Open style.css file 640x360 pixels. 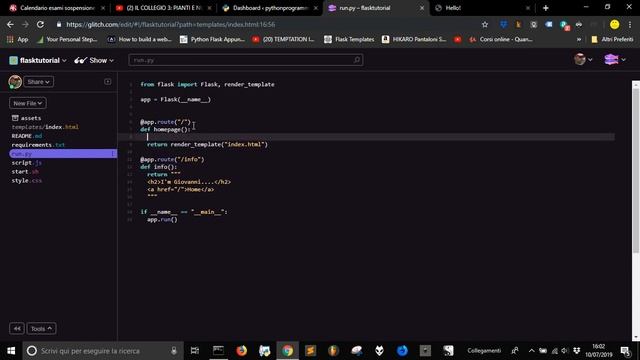point(27,181)
